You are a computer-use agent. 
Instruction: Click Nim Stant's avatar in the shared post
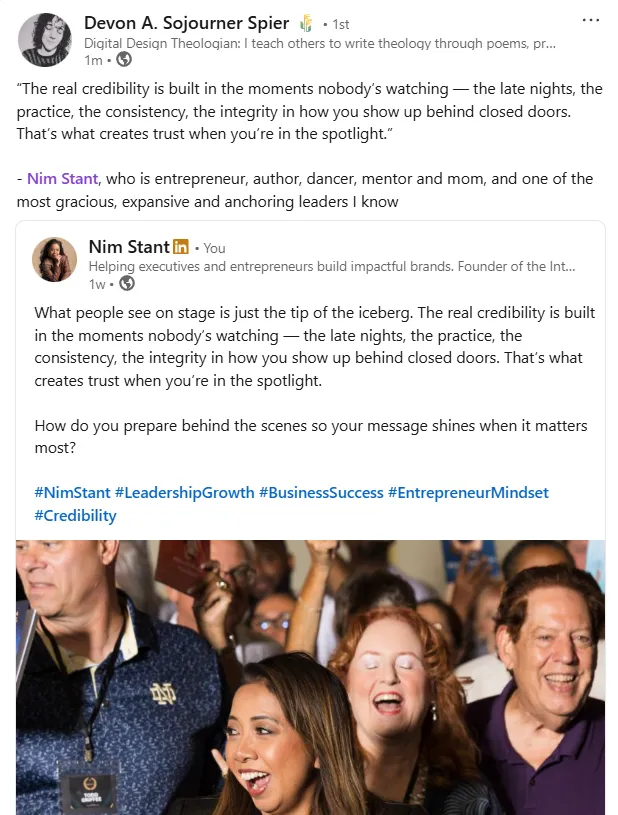(x=55, y=259)
